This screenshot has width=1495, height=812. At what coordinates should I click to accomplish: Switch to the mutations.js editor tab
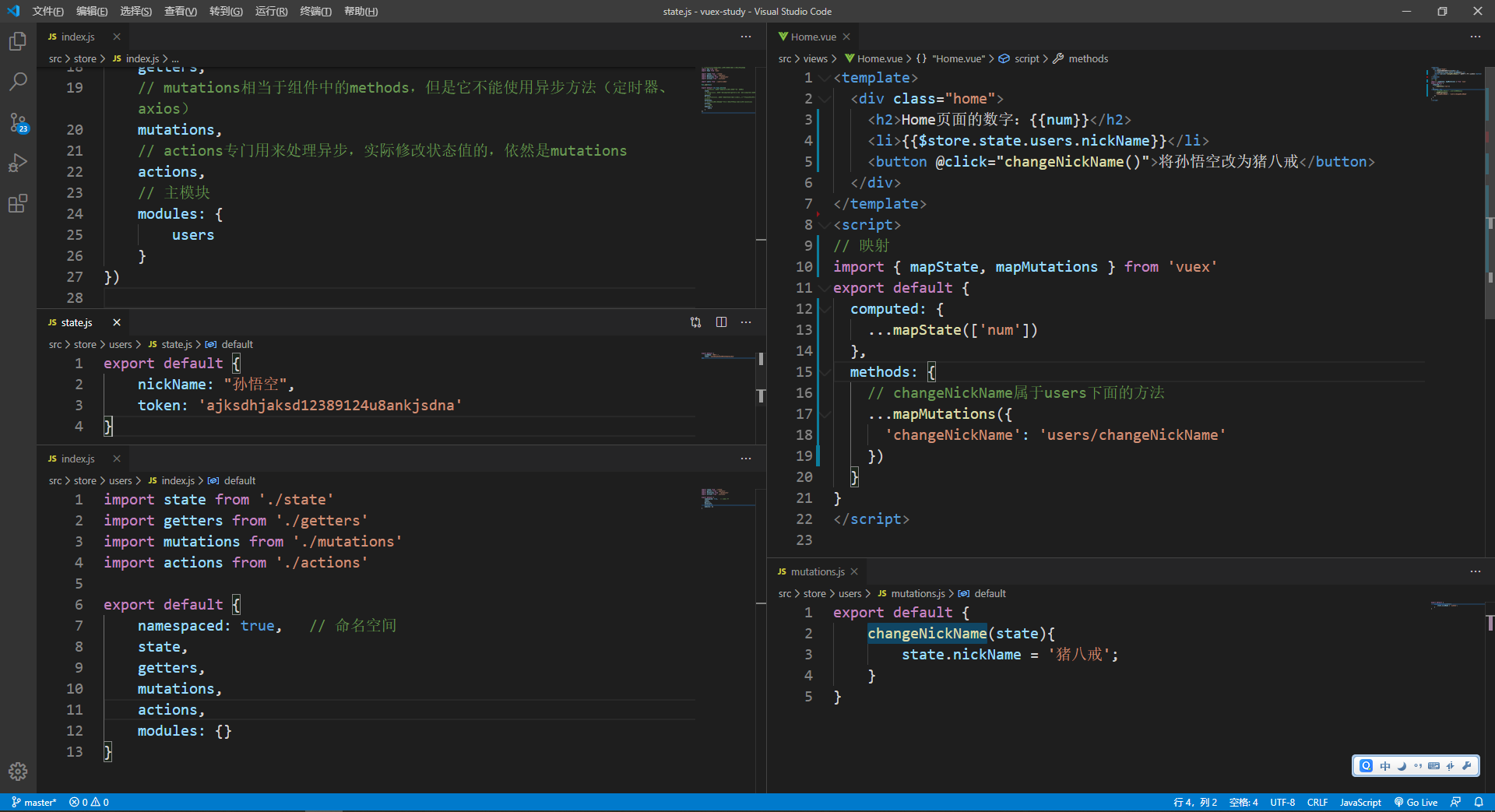pos(817,571)
